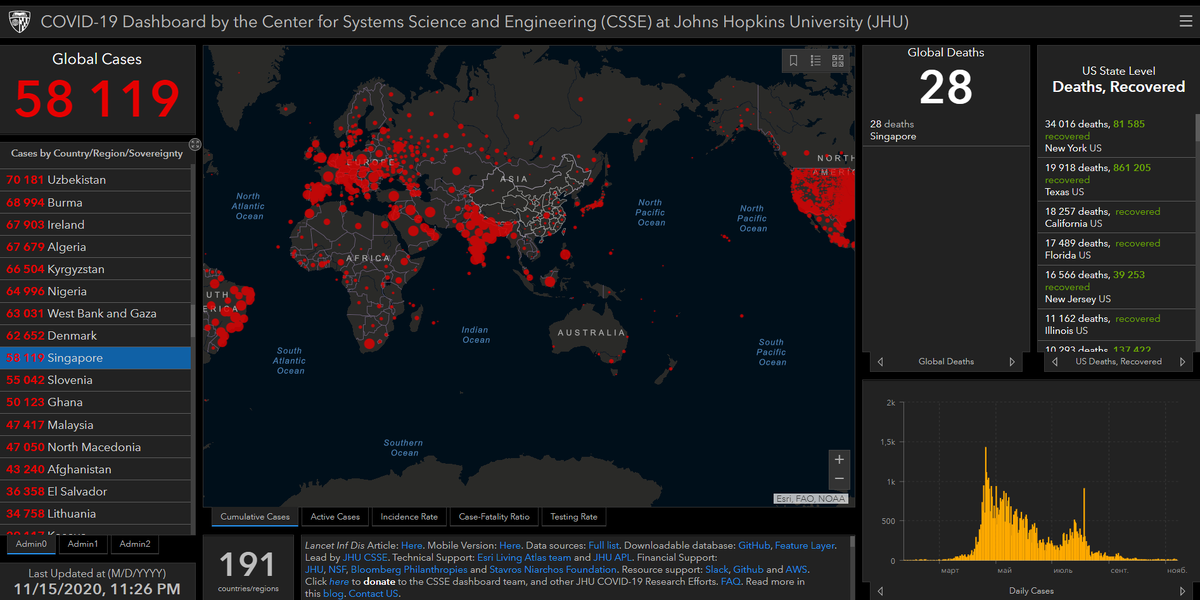Select Ireland in the country cases list

pyautogui.click(x=97, y=222)
